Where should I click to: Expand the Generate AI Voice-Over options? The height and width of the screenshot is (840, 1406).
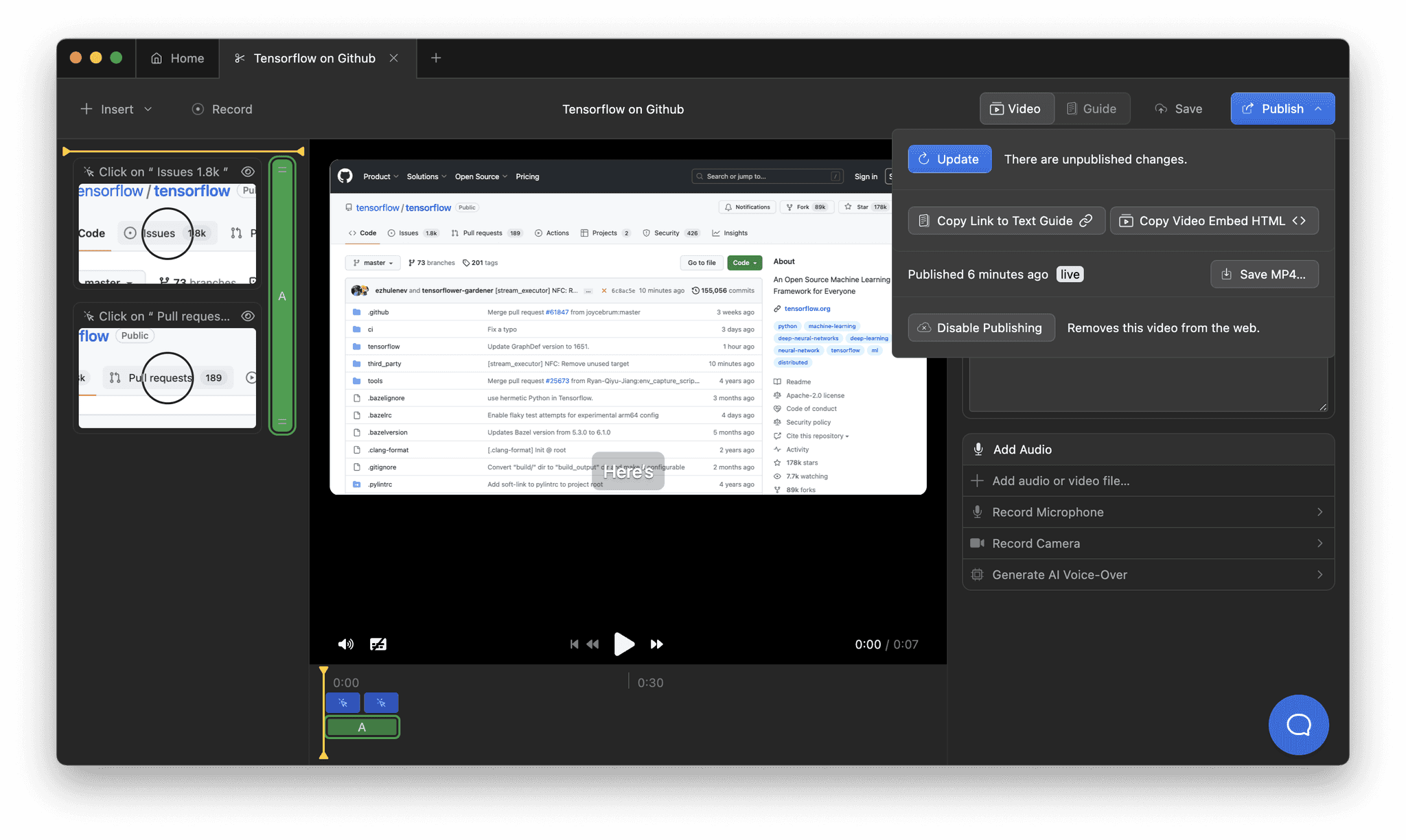click(1147, 574)
